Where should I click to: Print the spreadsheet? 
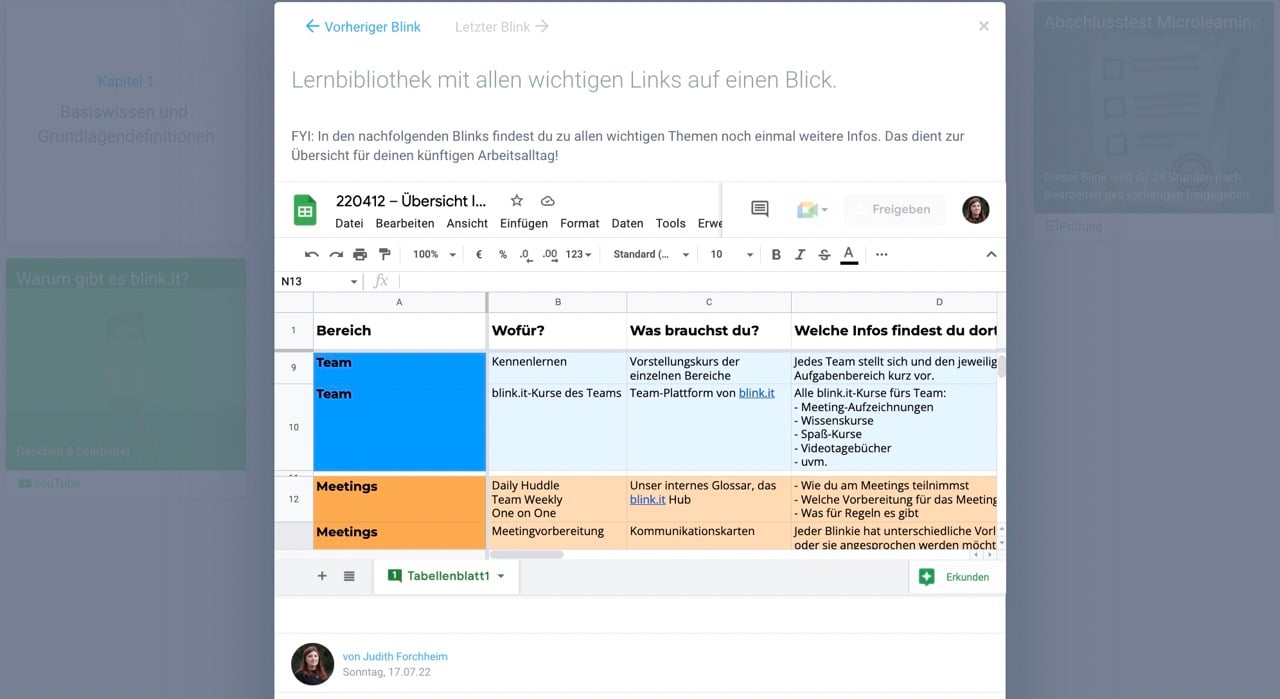(x=360, y=255)
